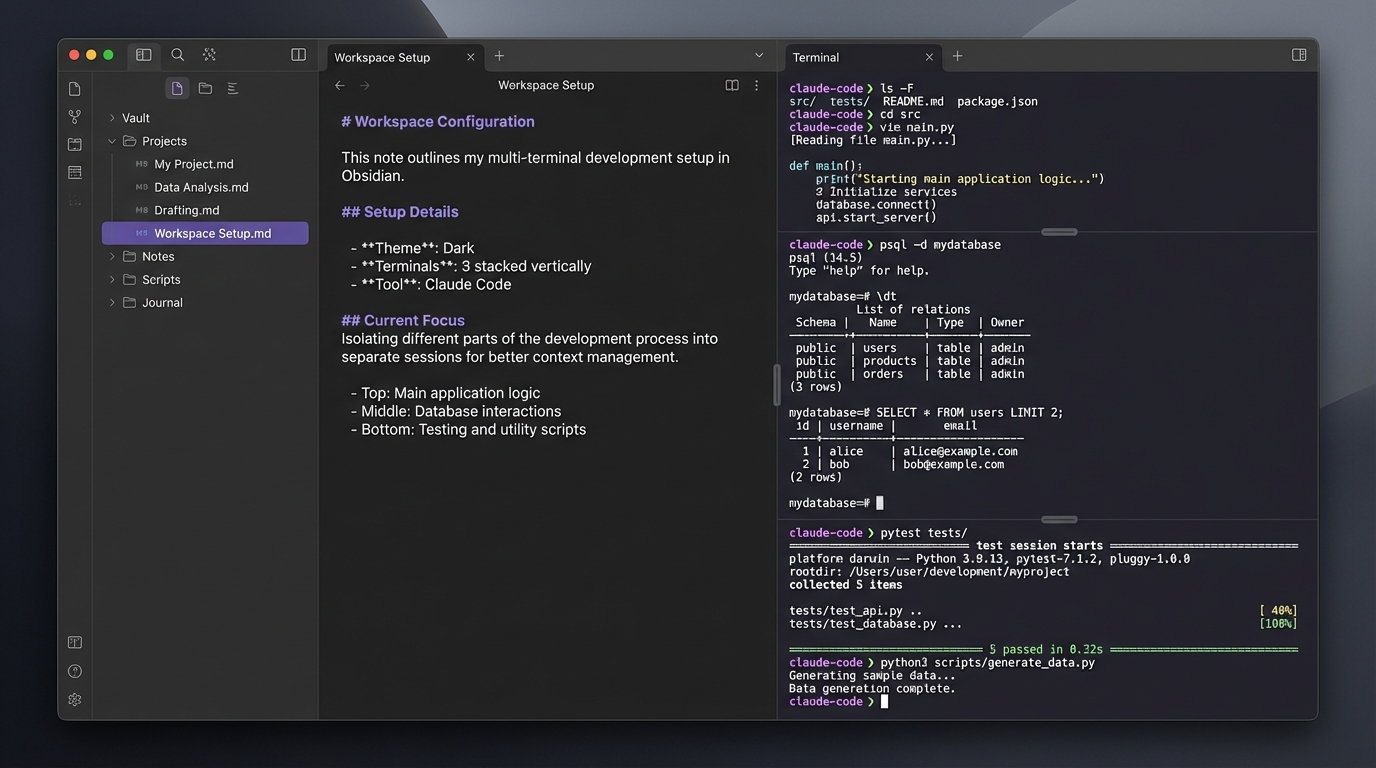This screenshot has width=1376, height=768.
Task: Switch note to reading view book icon
Action: [x=732, y=86]
